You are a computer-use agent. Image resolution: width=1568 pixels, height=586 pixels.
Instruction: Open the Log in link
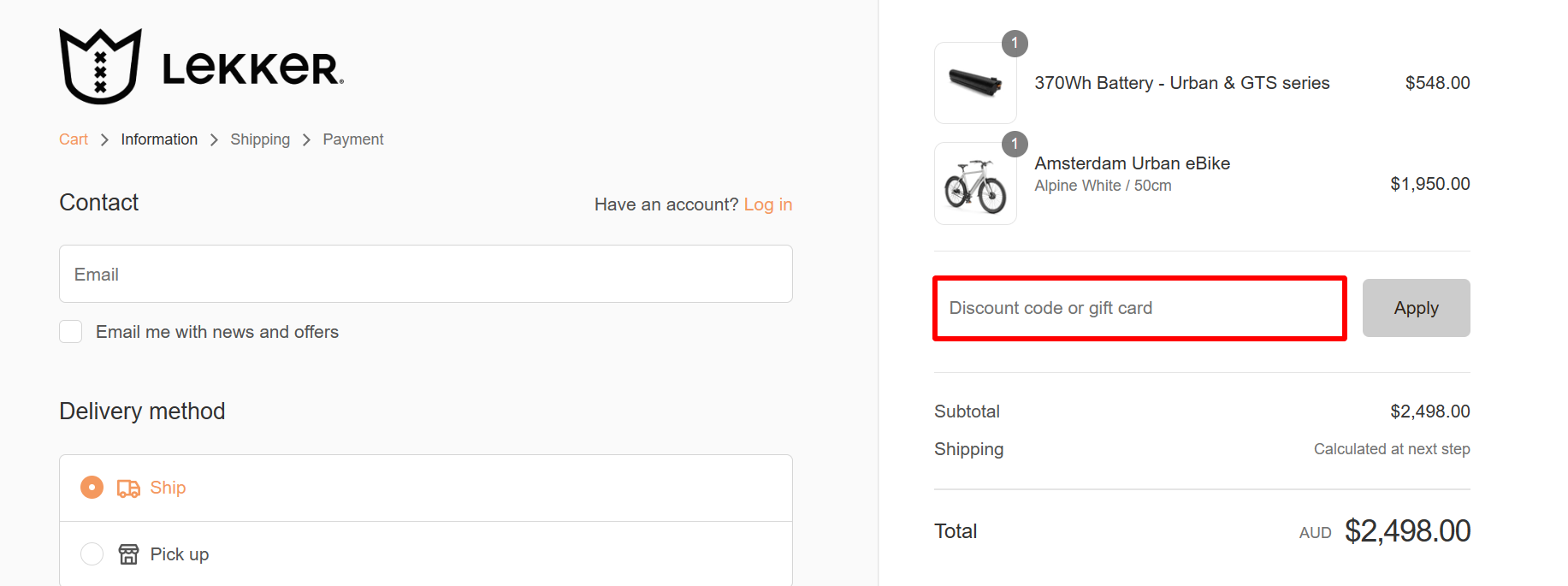pyautogui.click(x=767, y=204)
